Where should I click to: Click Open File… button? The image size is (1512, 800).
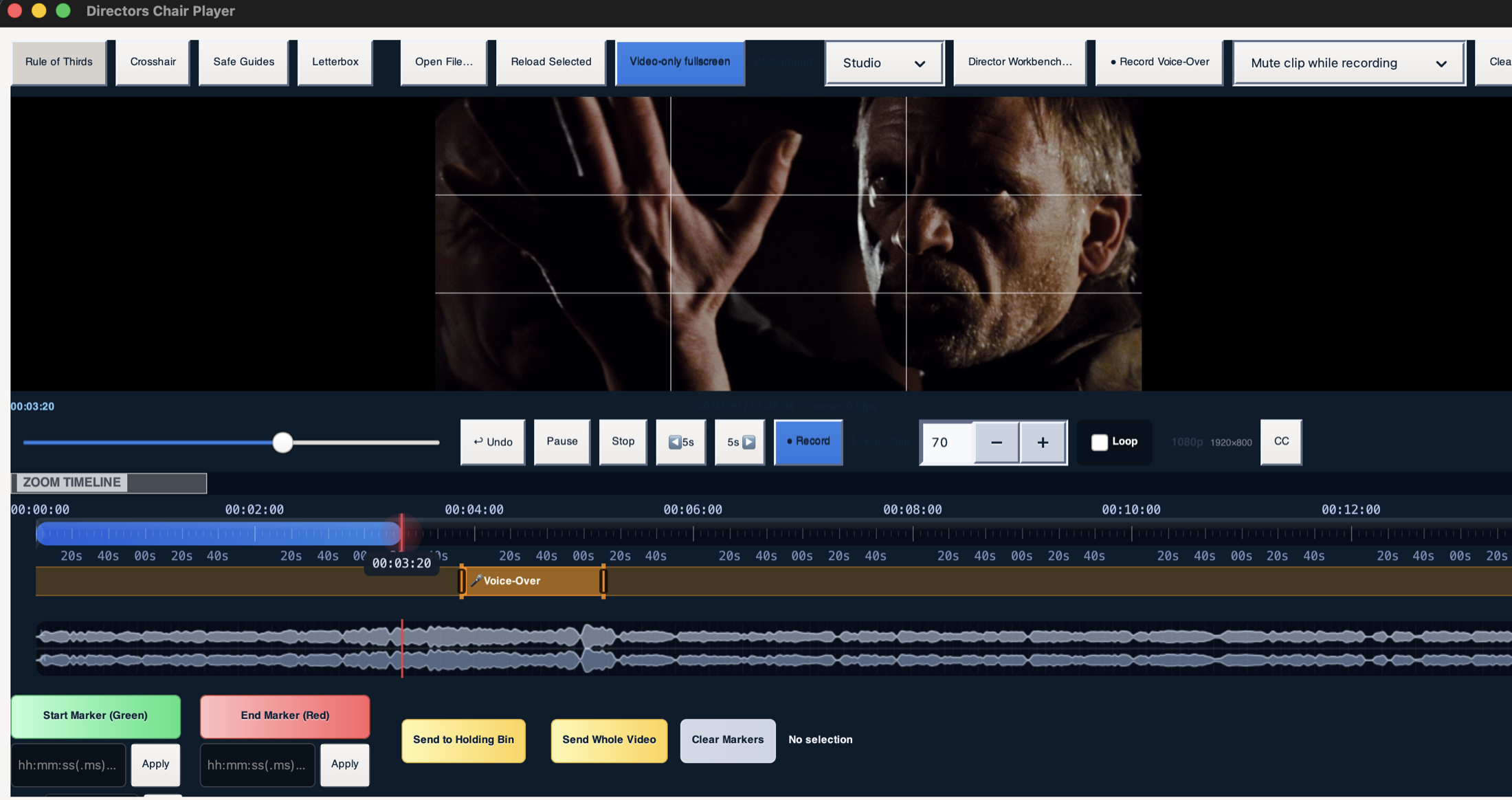[443, 62]
